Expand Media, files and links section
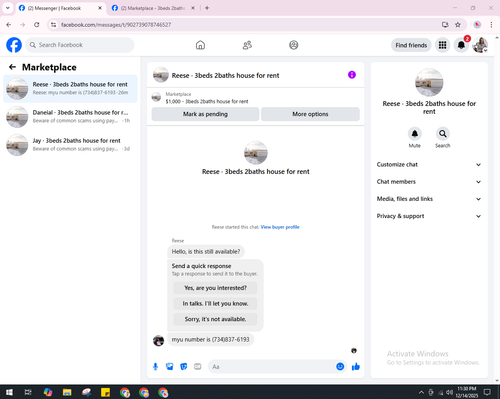 pyautogui.click(x=429, y=199)
